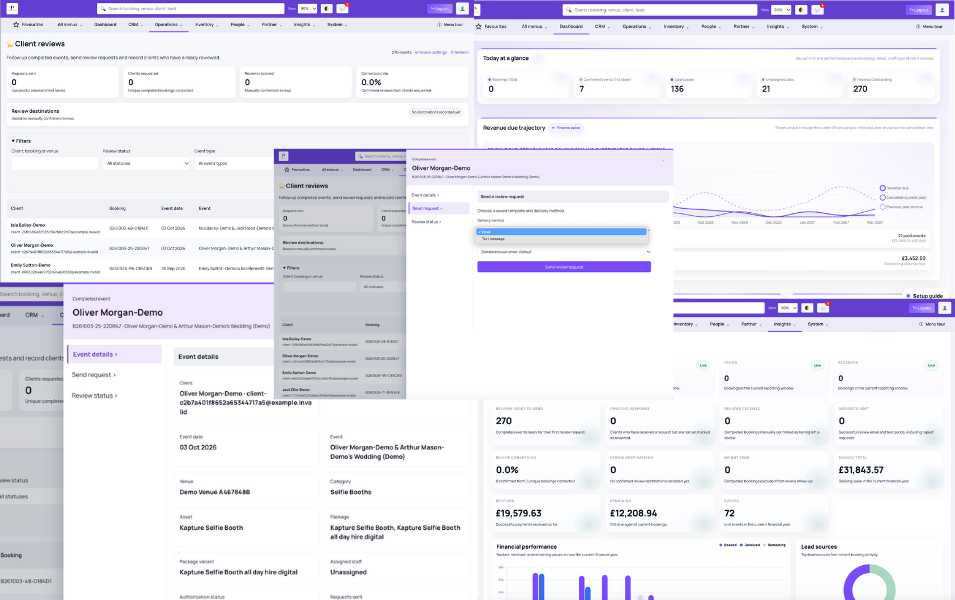Open Review status dropdown in top-left filters
This screenshot has height=600, width=955.
(x=146, y=163)
